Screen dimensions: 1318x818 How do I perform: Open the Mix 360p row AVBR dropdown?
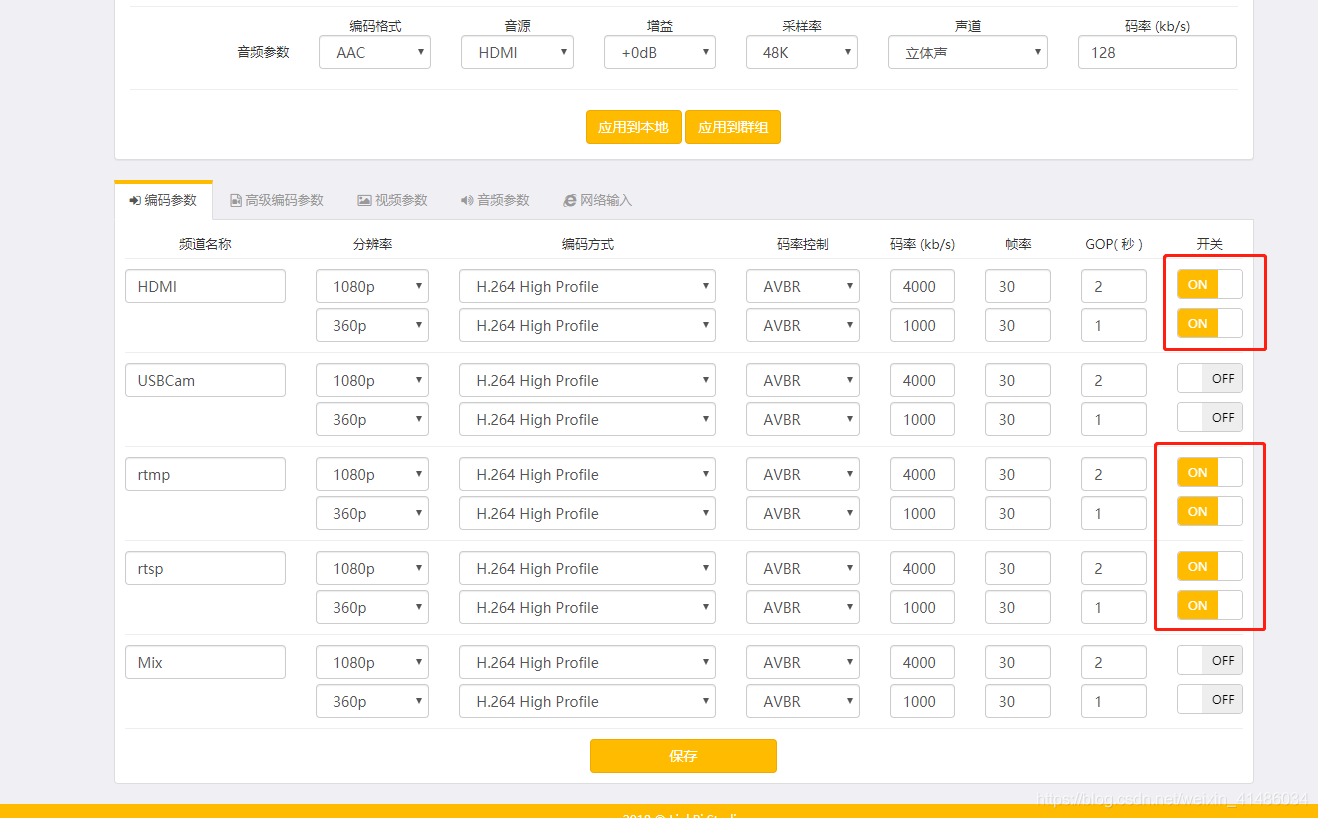click(803, 701)
